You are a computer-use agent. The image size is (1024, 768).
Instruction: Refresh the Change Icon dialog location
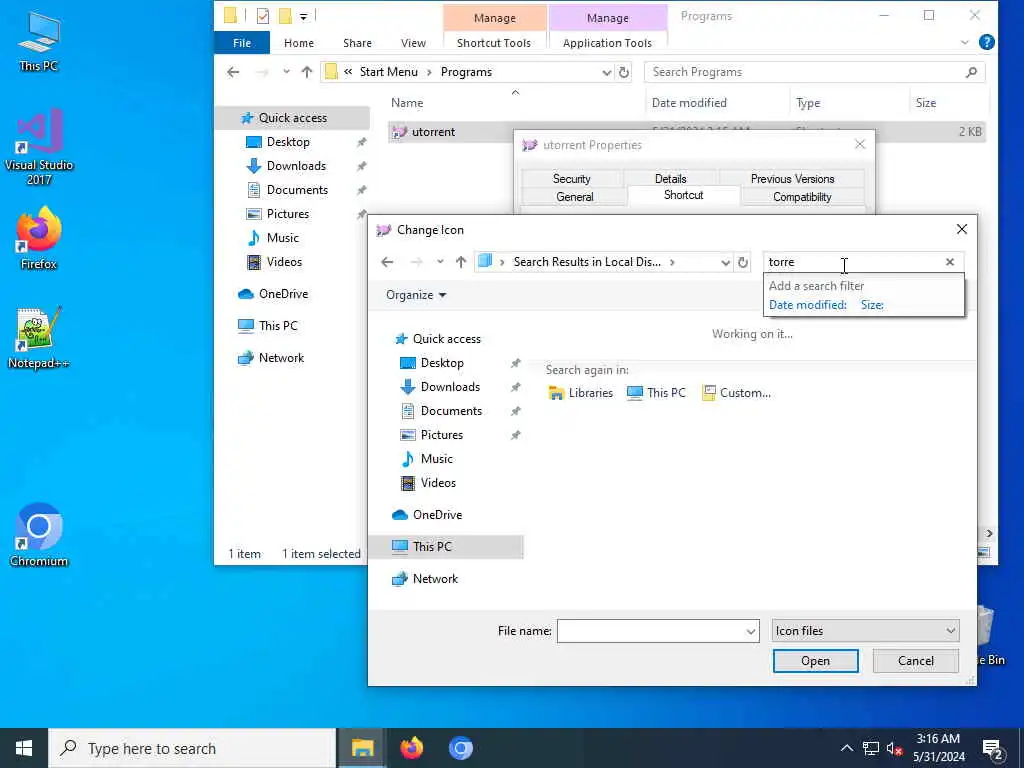click(743, 262)
